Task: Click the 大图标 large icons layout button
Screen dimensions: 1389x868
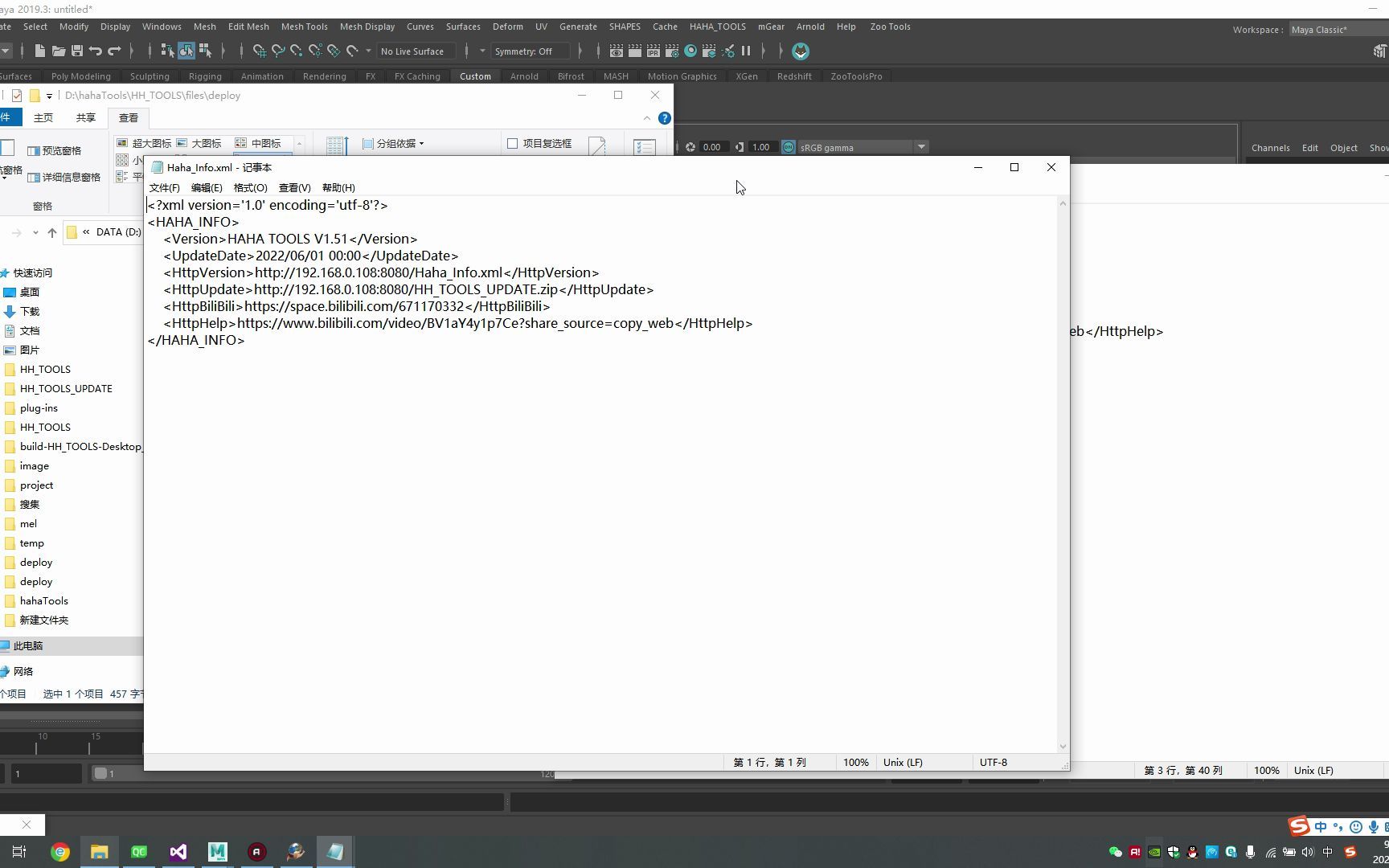Action: coord(199,143)
